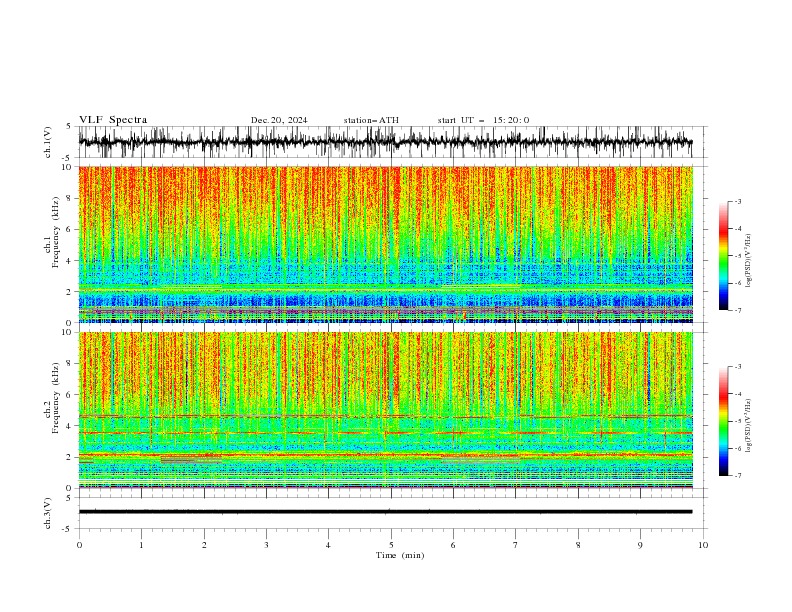Viewport: 792px width, 612px height.
Task: Click the "Time (min)" axis label
Action: [x=400, y=555]
